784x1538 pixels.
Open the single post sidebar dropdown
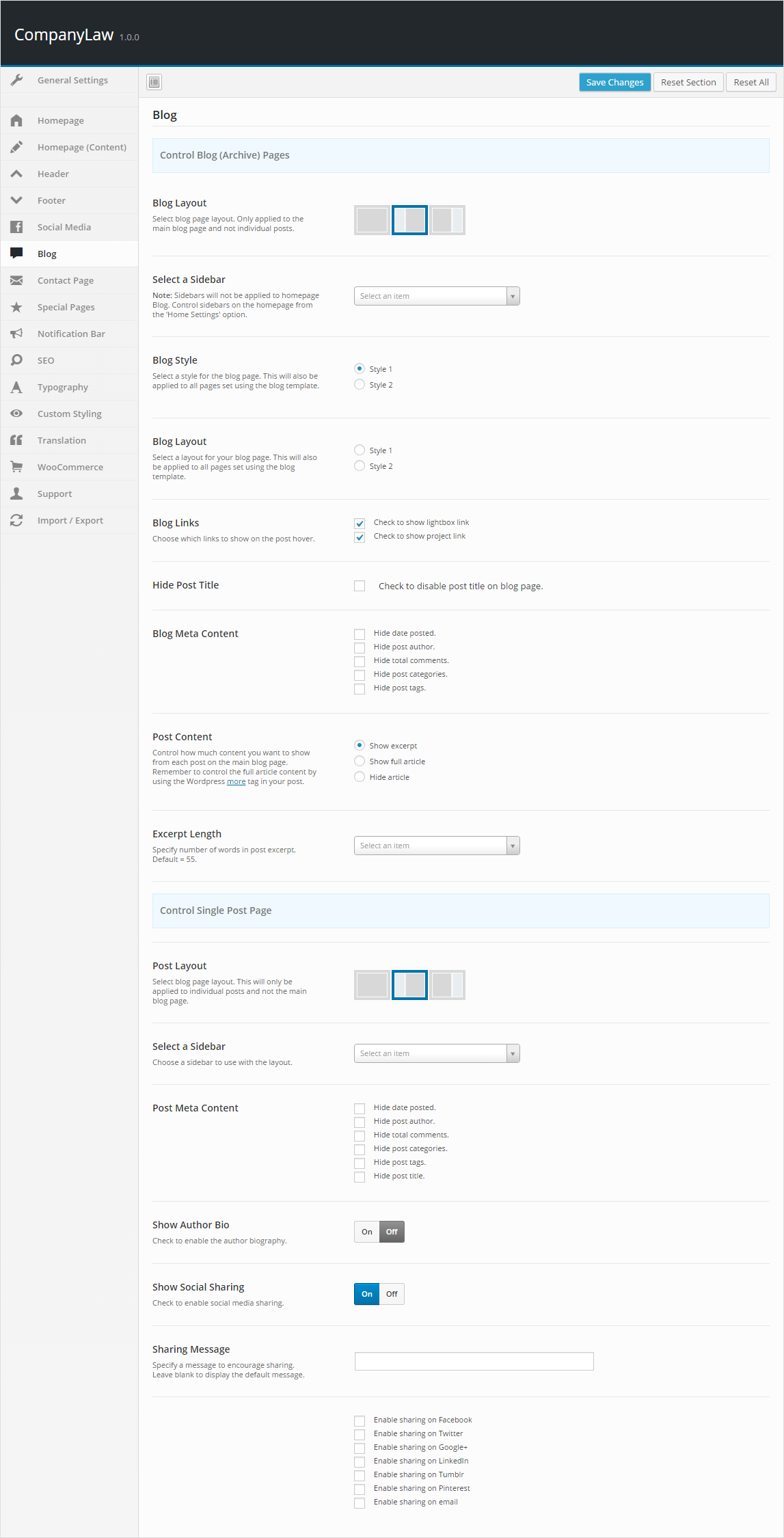[x=437, y=1053]
